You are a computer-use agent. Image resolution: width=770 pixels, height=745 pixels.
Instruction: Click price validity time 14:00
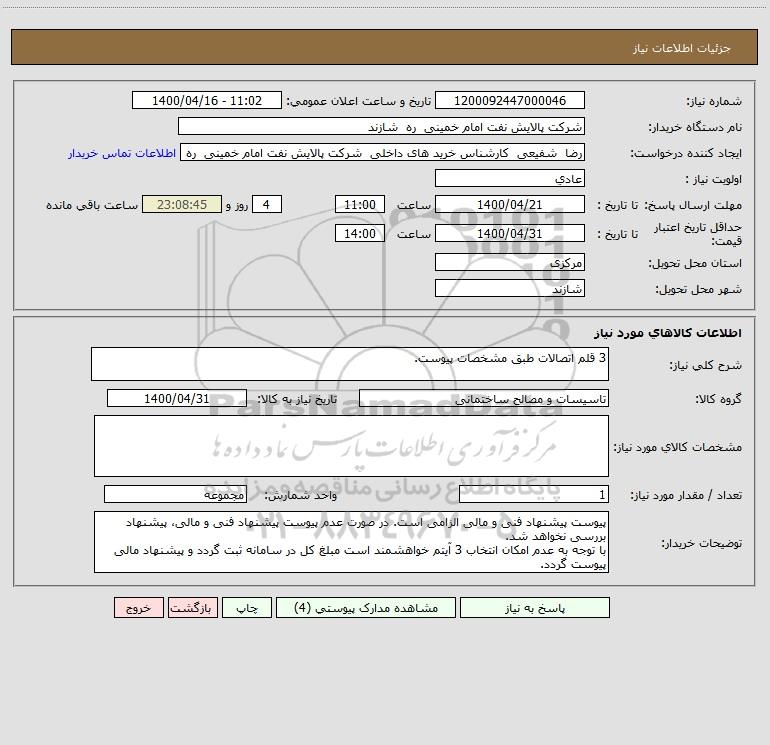pos(359,233)
